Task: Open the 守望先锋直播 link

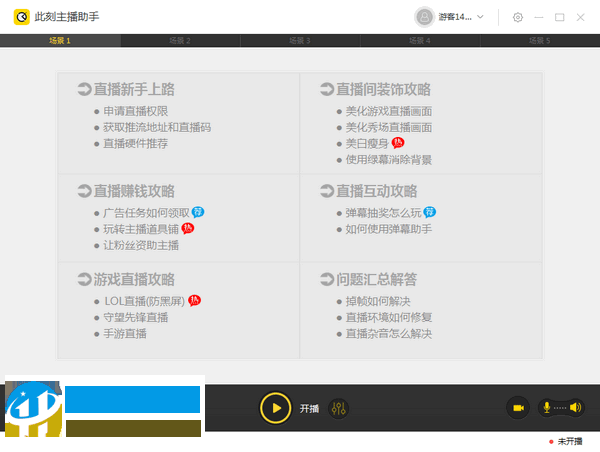Action: [136, 317]
